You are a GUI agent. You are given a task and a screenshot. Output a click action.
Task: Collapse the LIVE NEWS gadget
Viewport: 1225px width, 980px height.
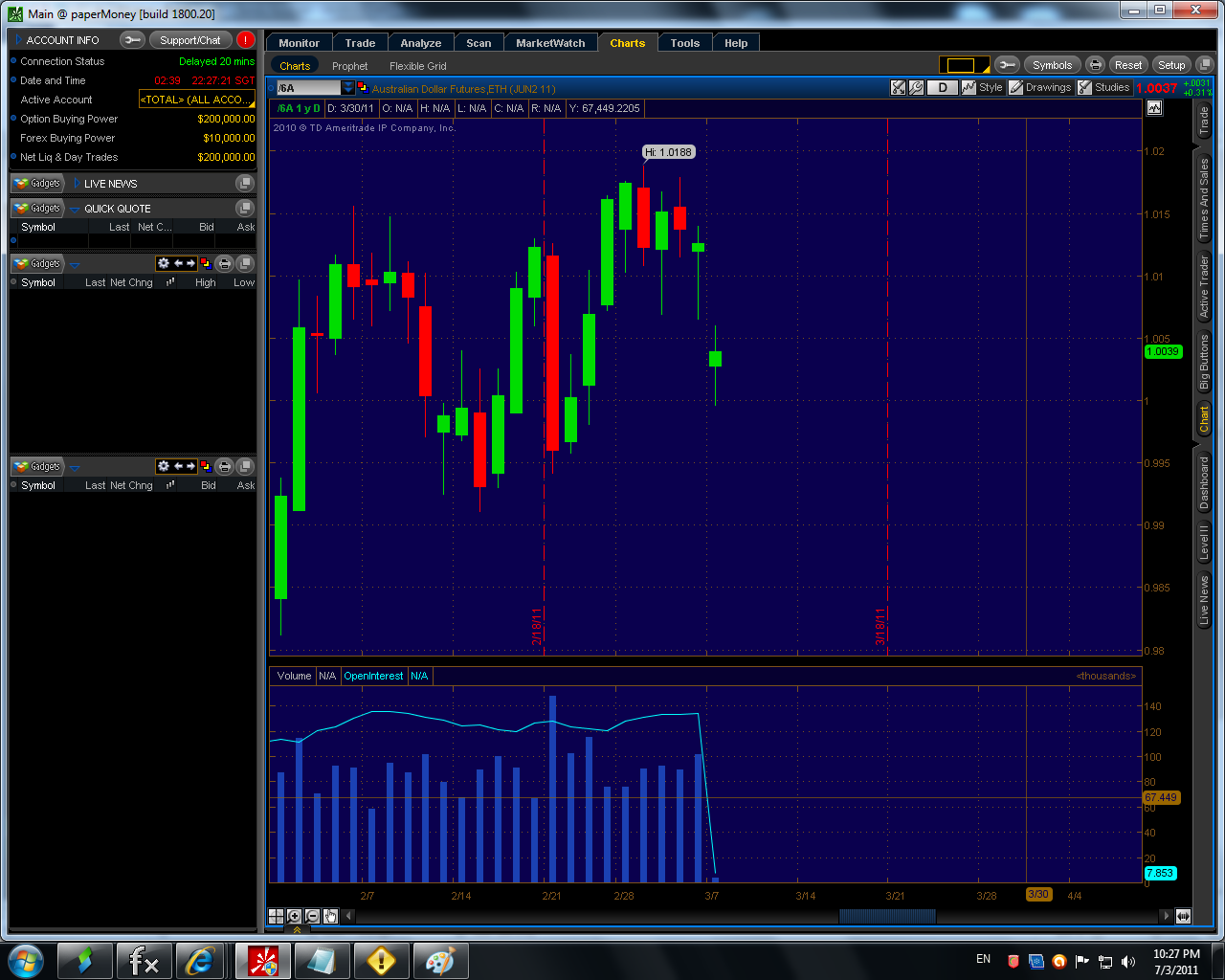point(77,183)
